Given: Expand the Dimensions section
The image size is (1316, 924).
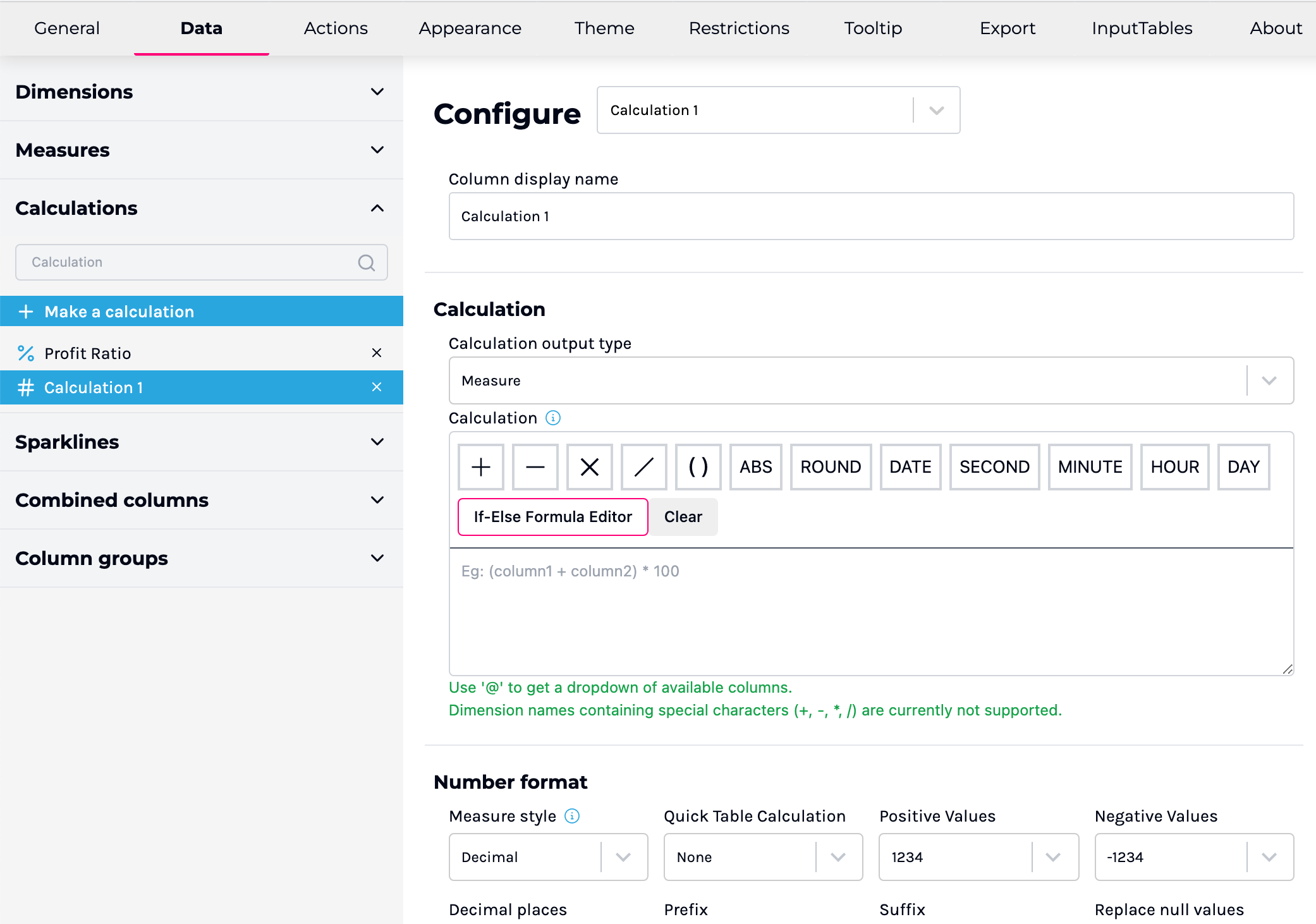Looking at the screenshot, I should click(377, 92).
